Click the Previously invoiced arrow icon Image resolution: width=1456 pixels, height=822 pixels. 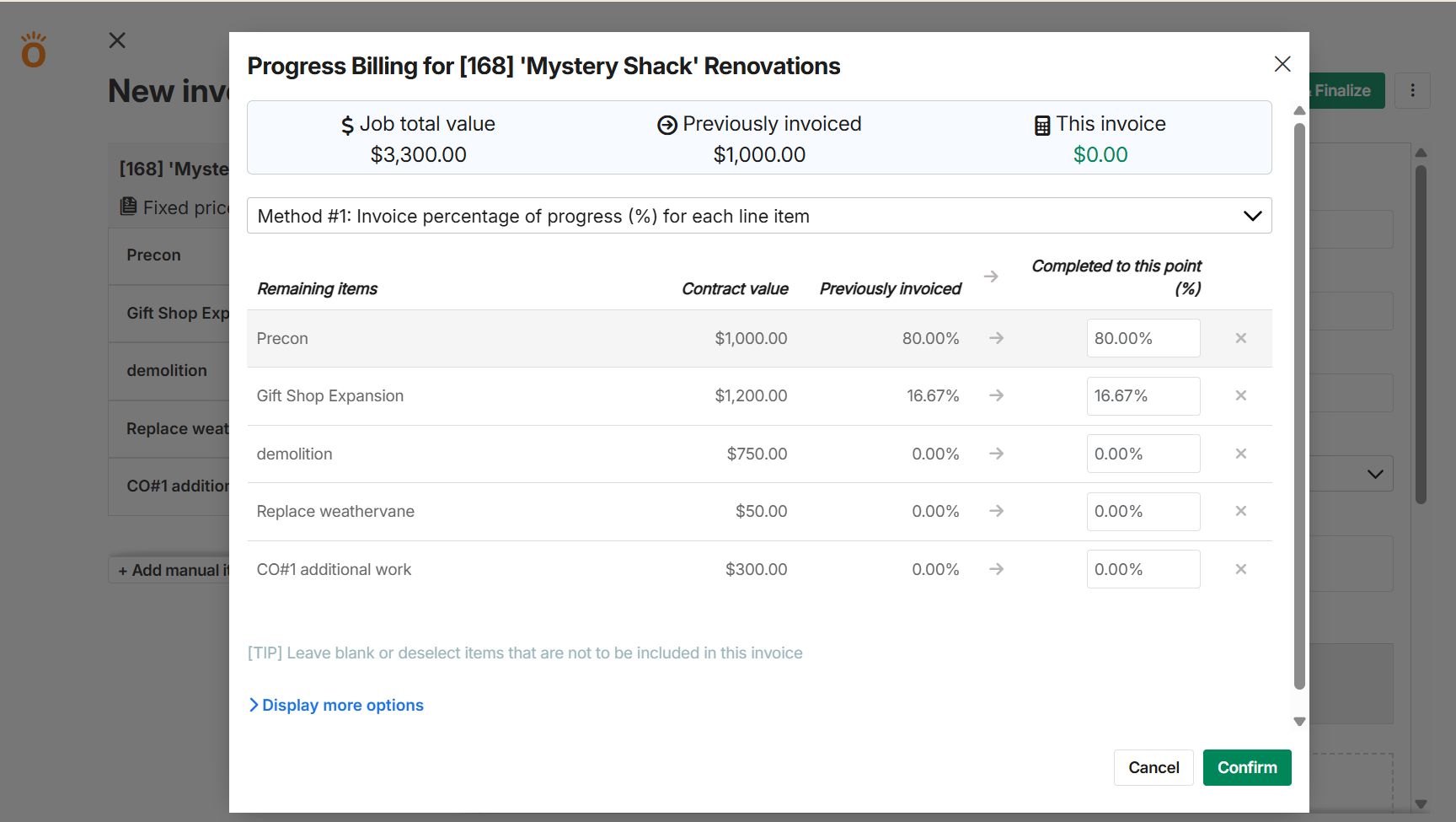coord(667,126)
